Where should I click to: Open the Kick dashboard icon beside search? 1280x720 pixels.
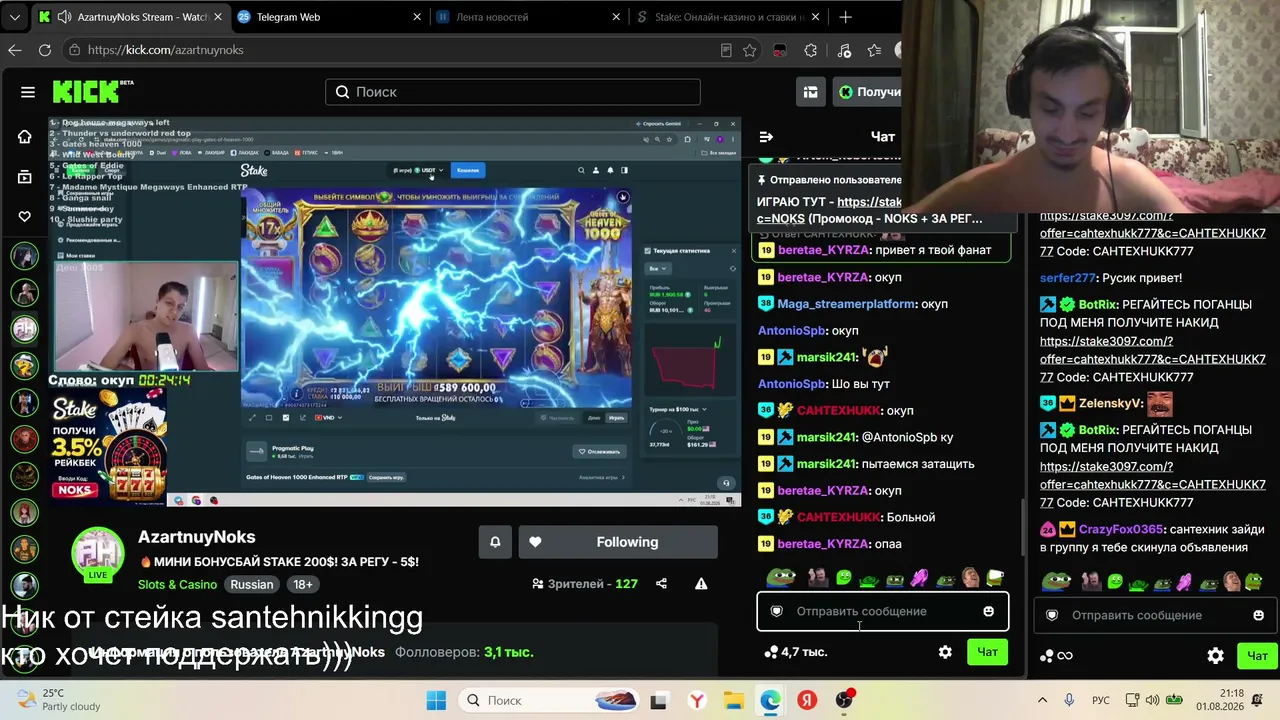pos(810,92)
